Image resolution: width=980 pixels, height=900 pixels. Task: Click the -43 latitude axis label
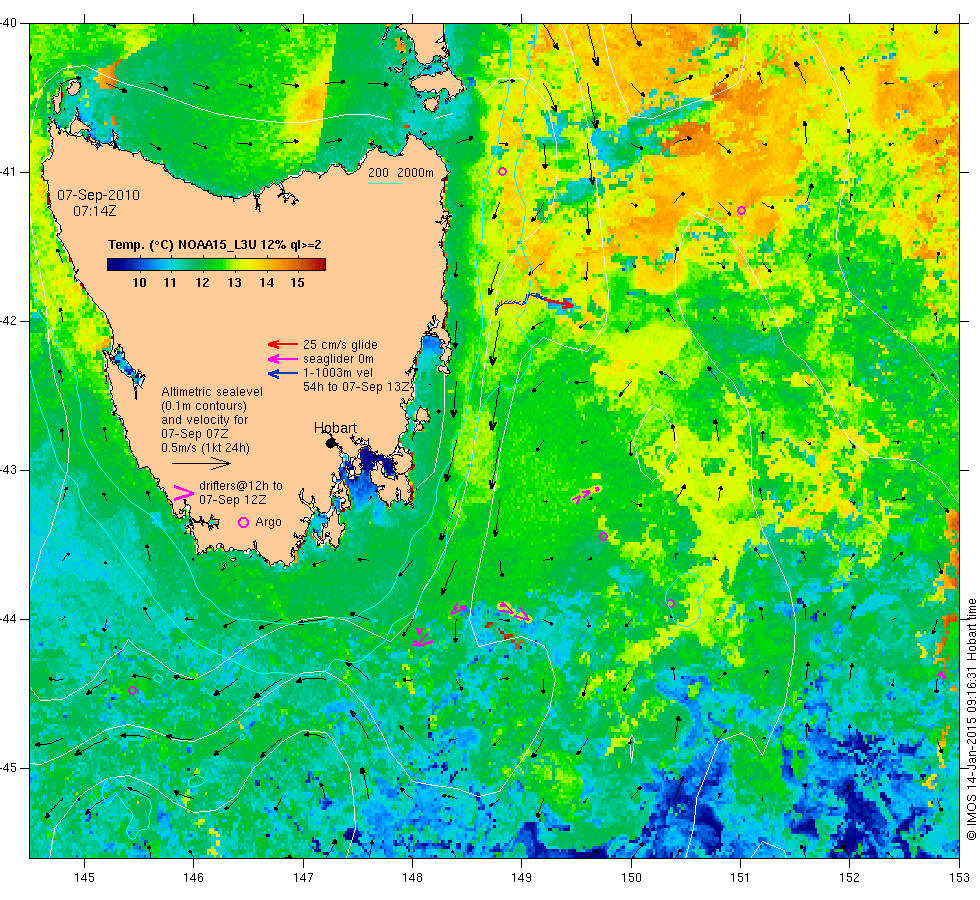10,469
